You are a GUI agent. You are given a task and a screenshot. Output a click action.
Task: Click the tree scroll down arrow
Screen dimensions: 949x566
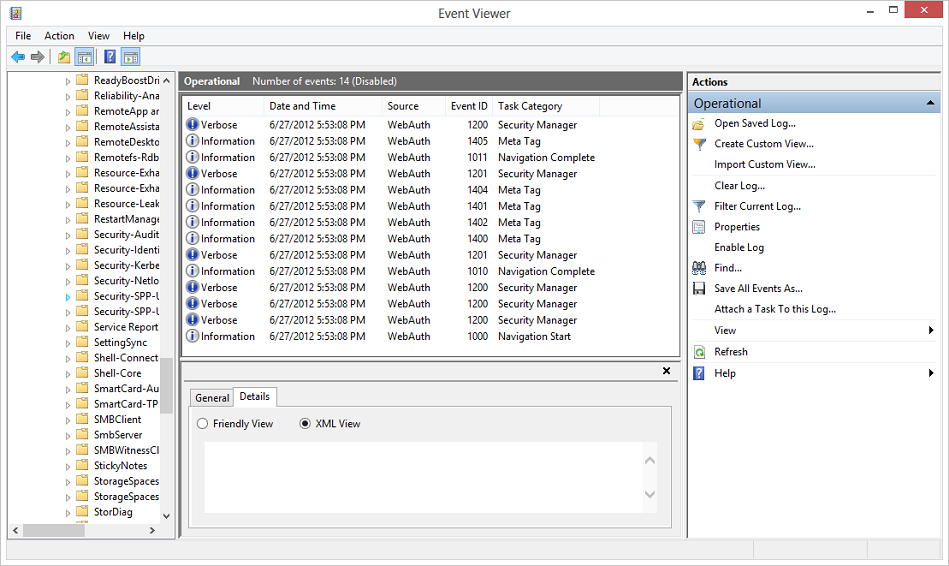pos(166,516)
